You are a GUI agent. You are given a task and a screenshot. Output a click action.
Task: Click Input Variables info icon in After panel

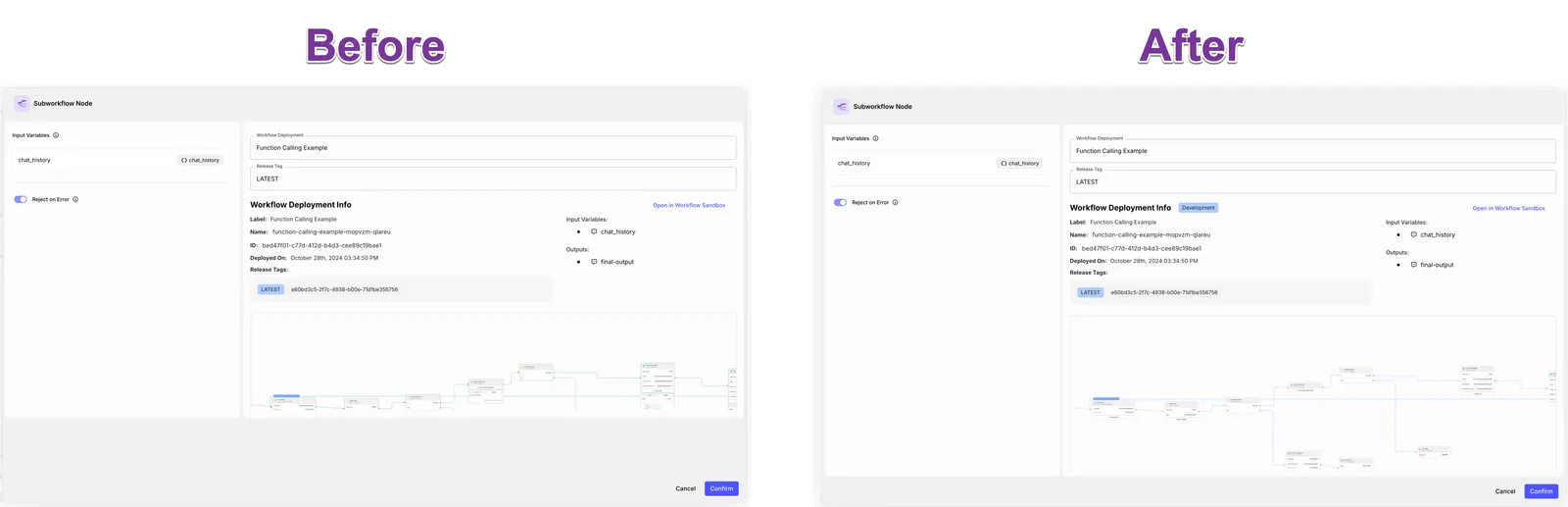pyautogui.click(x=875, y=138)
